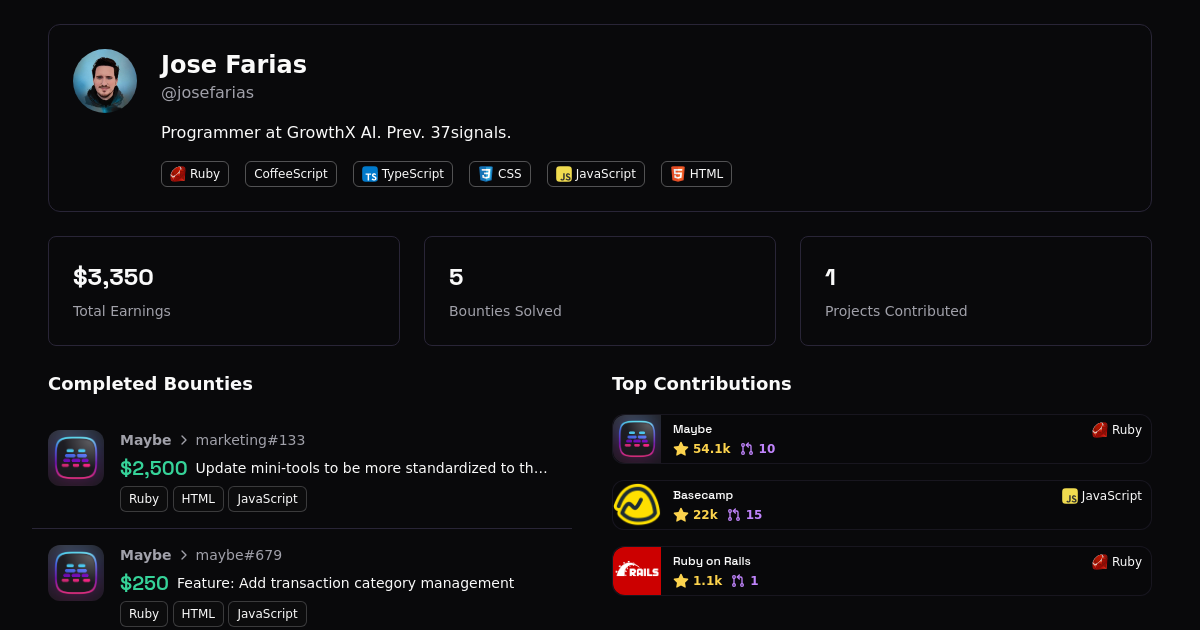Click the Ruby language icon in the profile tags
This screenshot has height=630, width=1200.
point(178,174)
